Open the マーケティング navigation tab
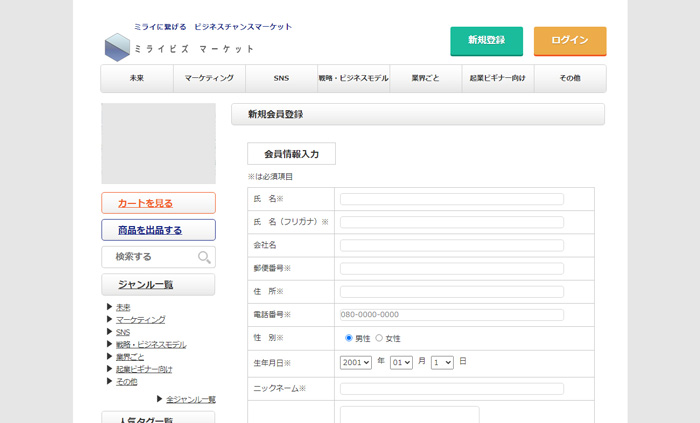 (x=209, y=78)
